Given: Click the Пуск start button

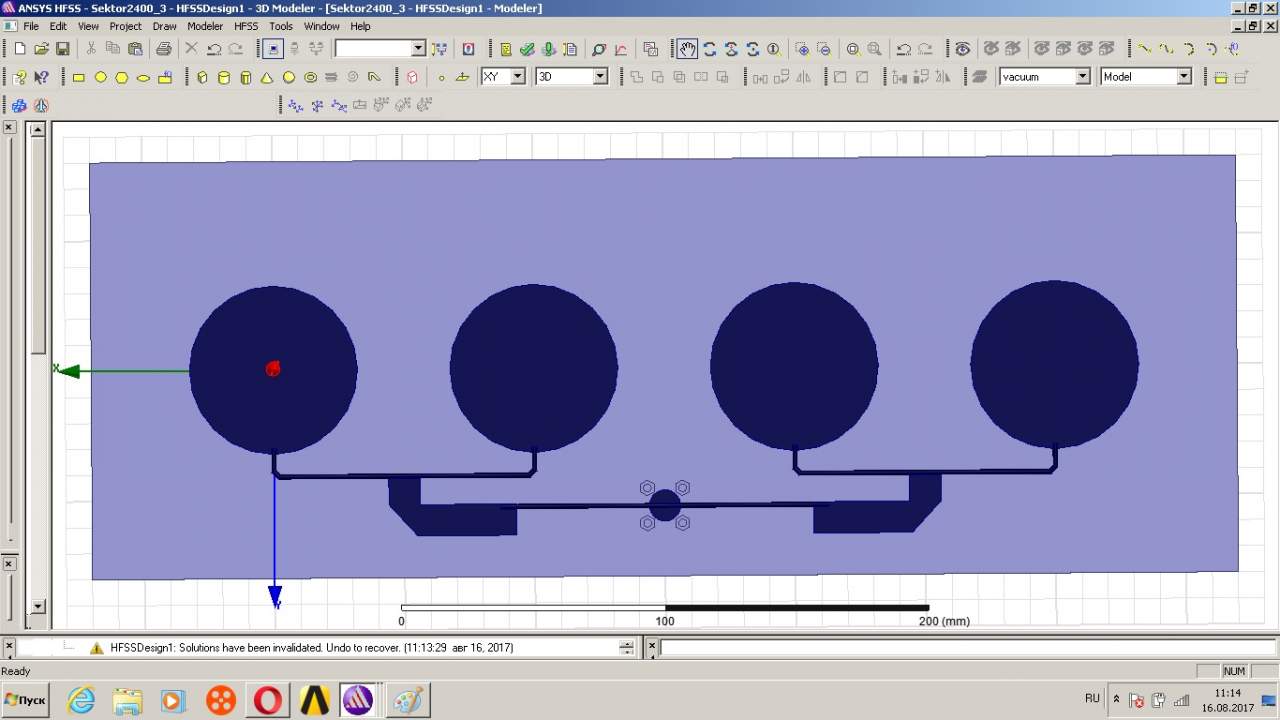Looking at the screenshot, I should [x=26, y=700].
